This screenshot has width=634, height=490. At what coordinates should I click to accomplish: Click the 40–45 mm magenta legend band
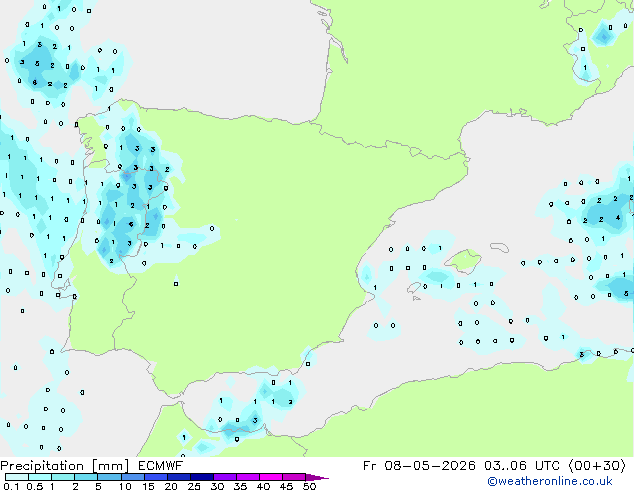[x=271, y=477]
